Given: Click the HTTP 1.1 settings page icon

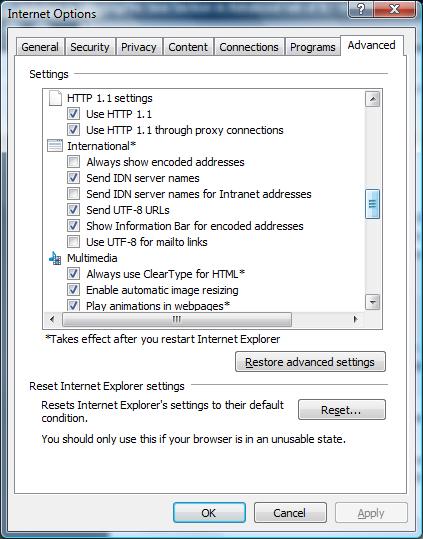Looking at the screenshot, I should tap(55, 98).
